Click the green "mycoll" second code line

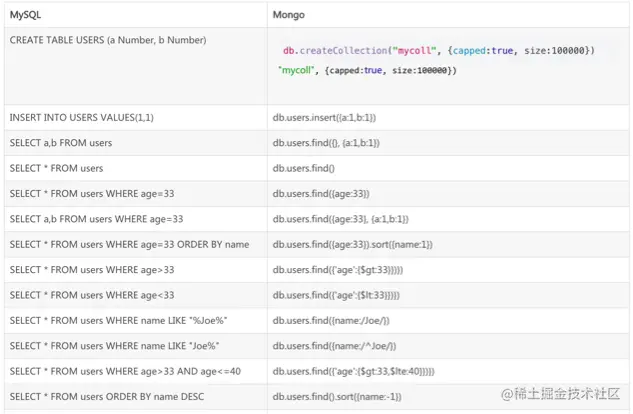point(367,71)
